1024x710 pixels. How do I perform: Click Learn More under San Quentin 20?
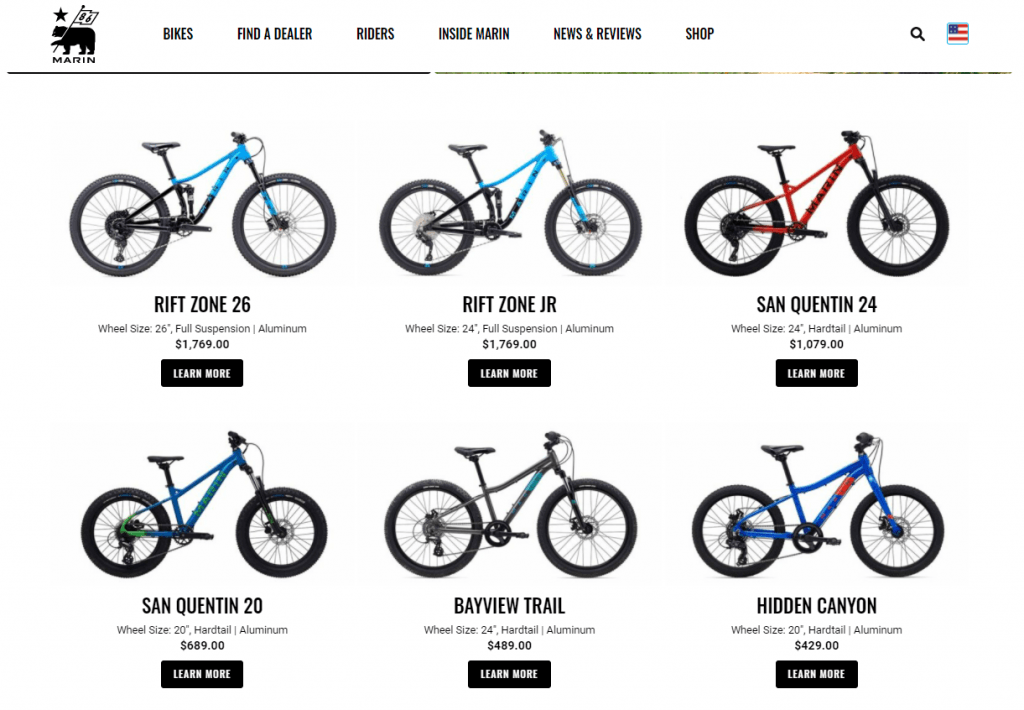point(202,674)
